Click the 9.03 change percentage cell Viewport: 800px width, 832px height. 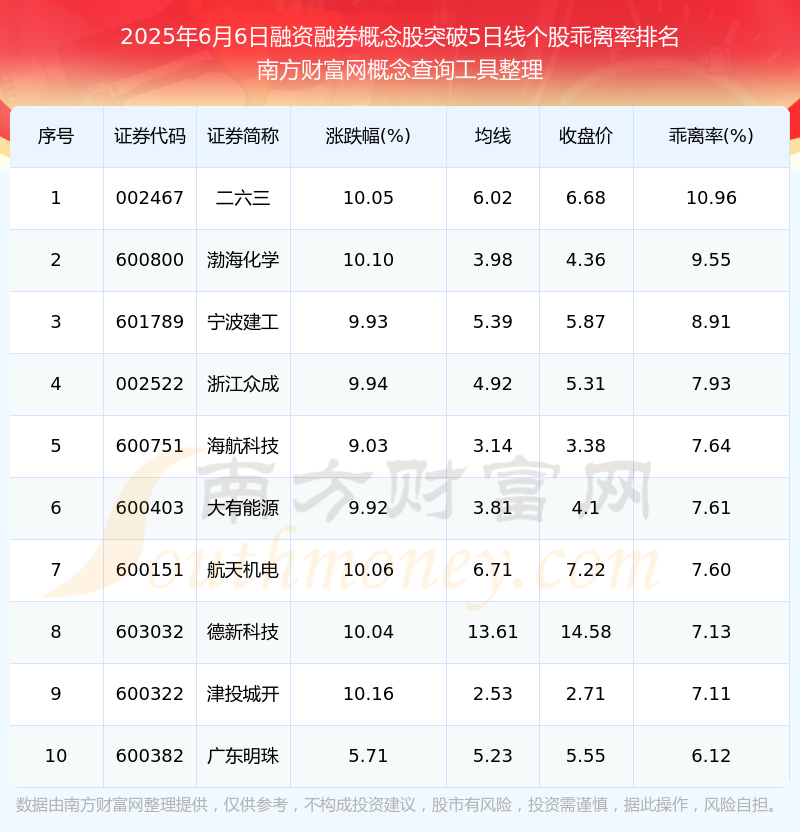click(x=368, y=446)
